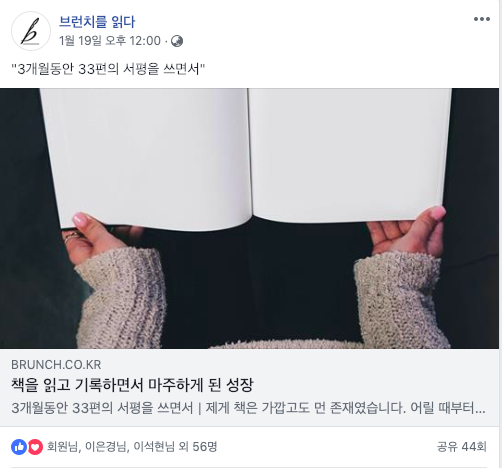Show reactions list from 회원님
The height and width of the screenshot is (468, 502).
coord(63,447)
